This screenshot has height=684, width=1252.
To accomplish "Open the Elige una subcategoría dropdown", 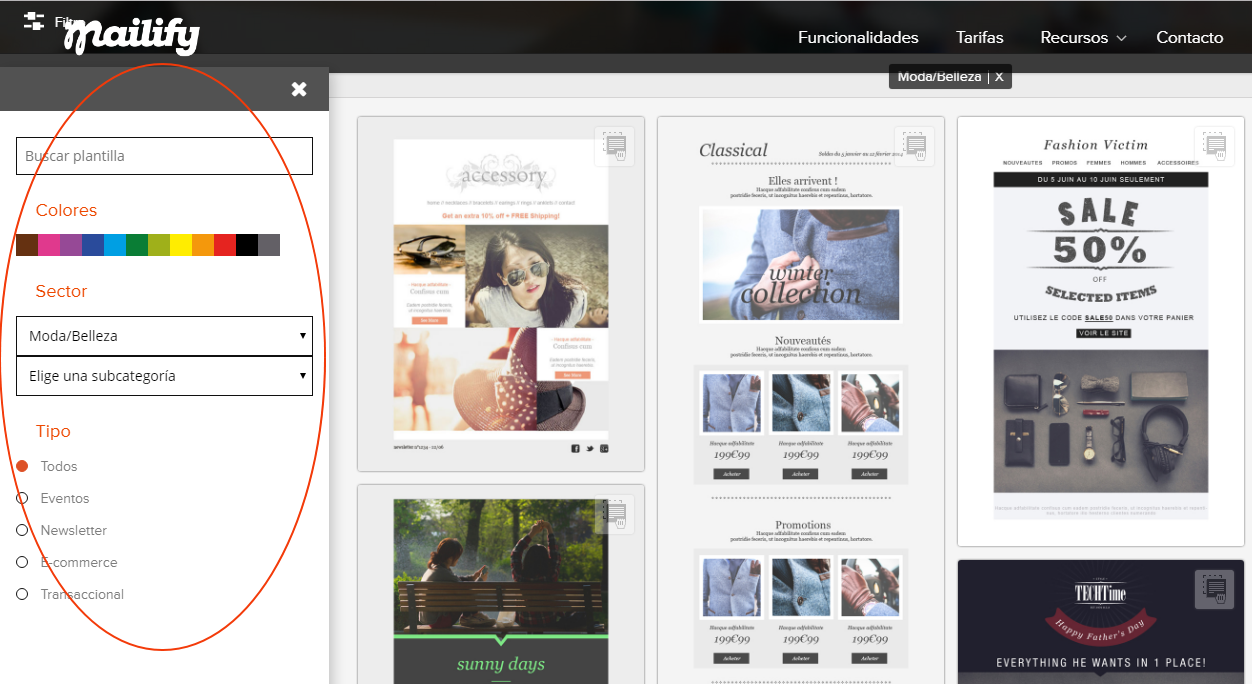I will 164,376.
